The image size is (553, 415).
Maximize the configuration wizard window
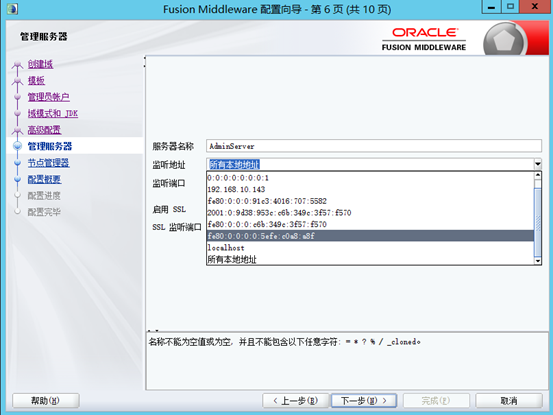[510, 7]
